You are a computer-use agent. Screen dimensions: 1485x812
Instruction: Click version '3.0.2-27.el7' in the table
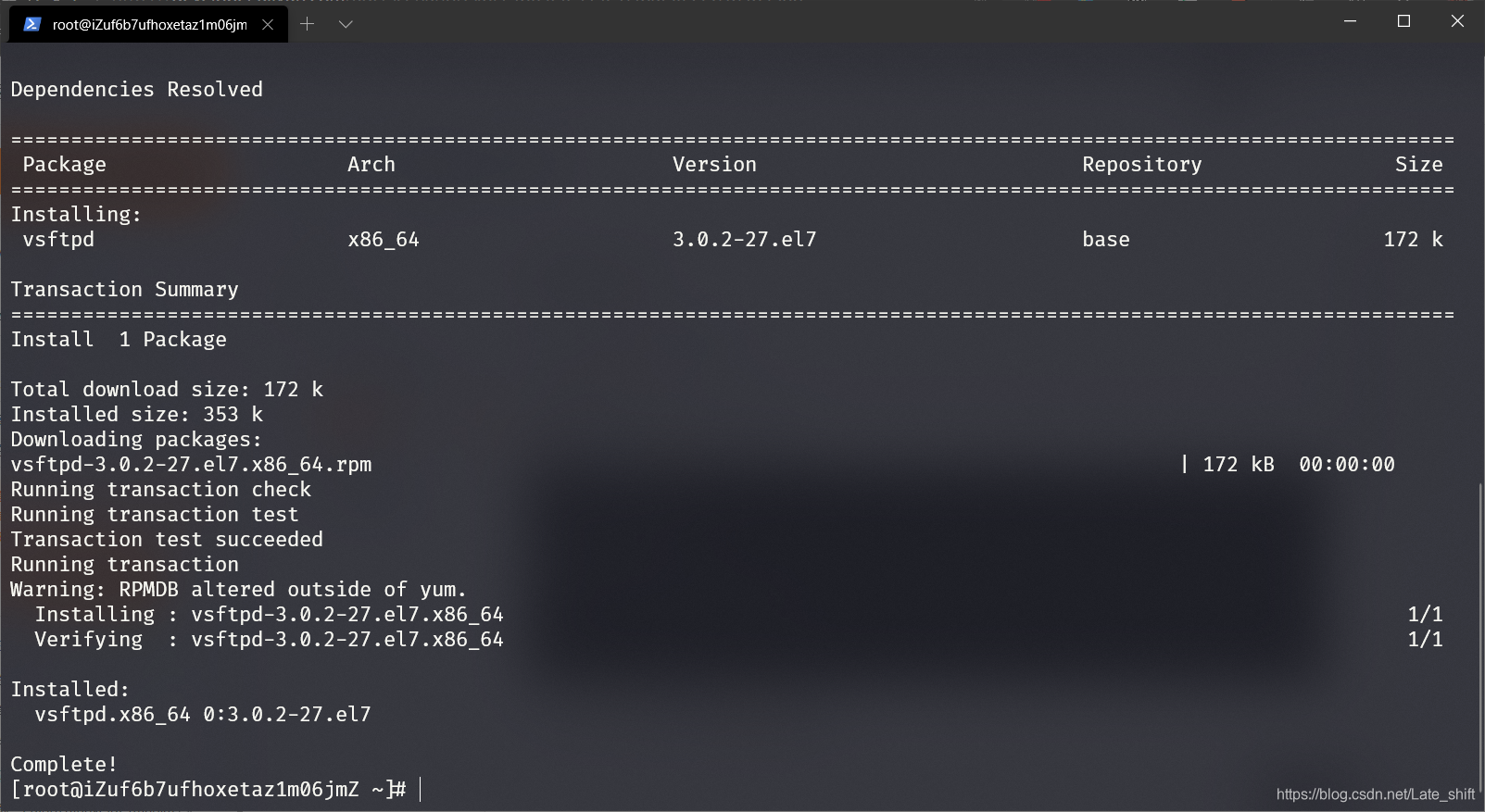coord(745,240)
